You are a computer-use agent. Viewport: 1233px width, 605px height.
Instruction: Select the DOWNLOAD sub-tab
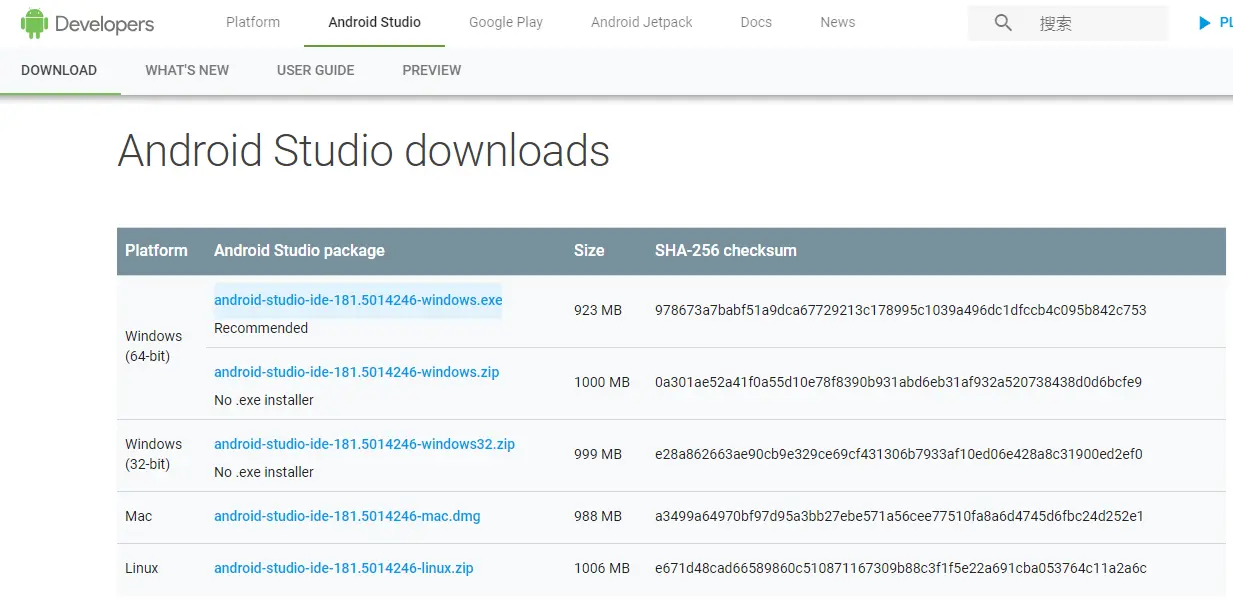(x=59, y=70)
